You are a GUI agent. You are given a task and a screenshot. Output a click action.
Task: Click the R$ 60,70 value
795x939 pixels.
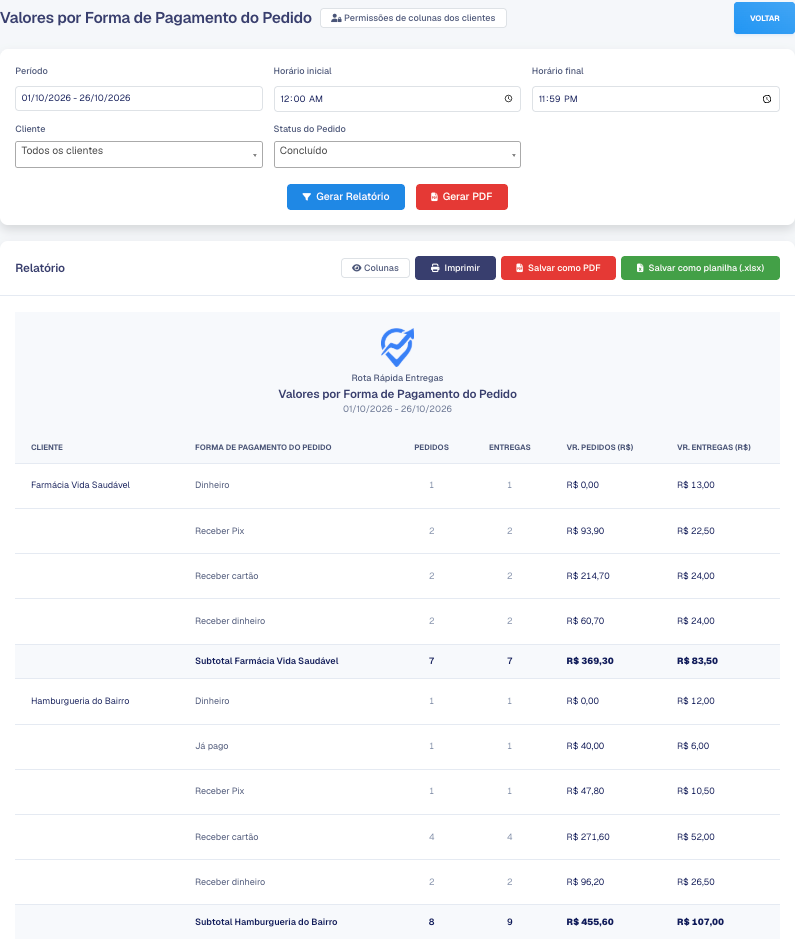585,621
